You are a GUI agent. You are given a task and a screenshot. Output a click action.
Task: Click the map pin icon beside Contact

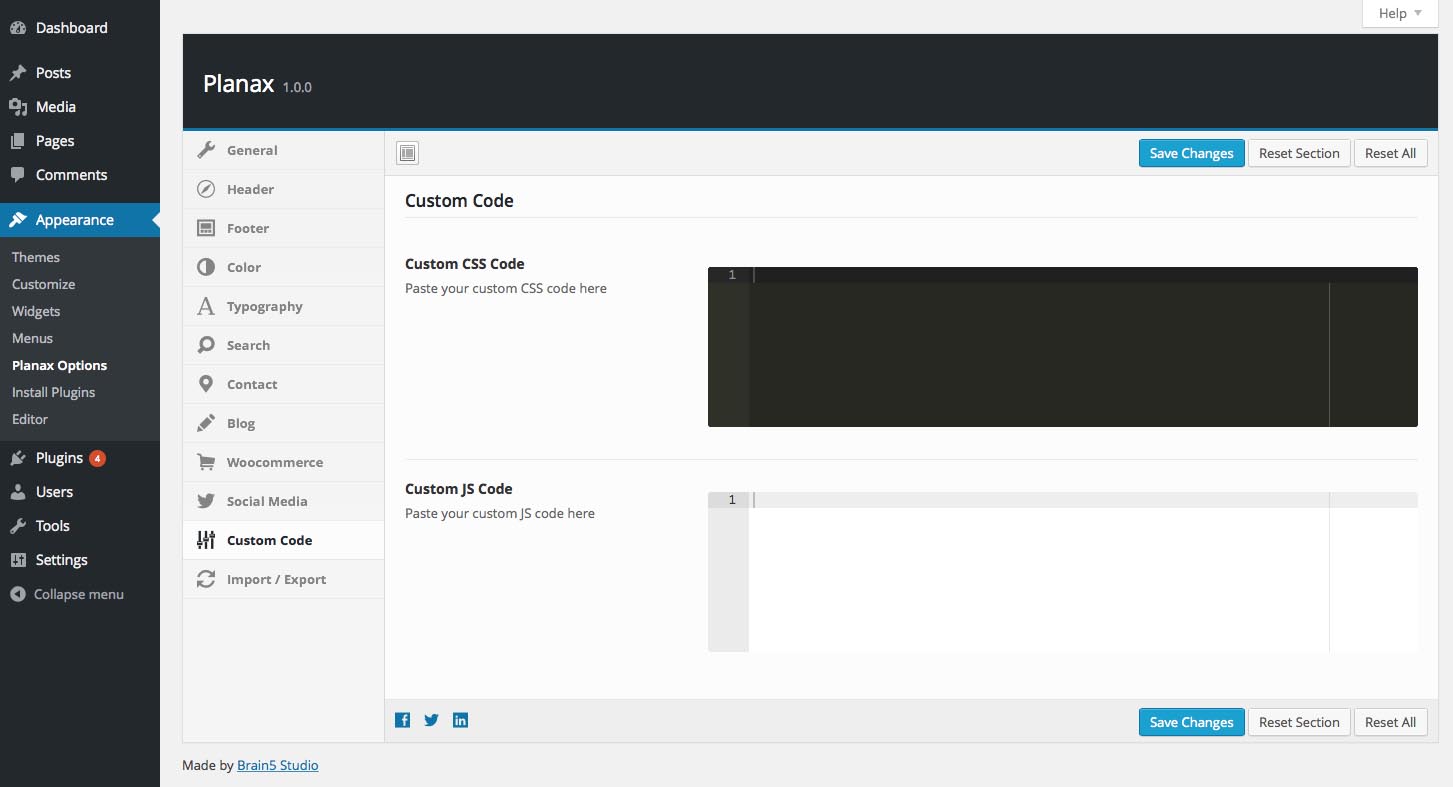206,384
